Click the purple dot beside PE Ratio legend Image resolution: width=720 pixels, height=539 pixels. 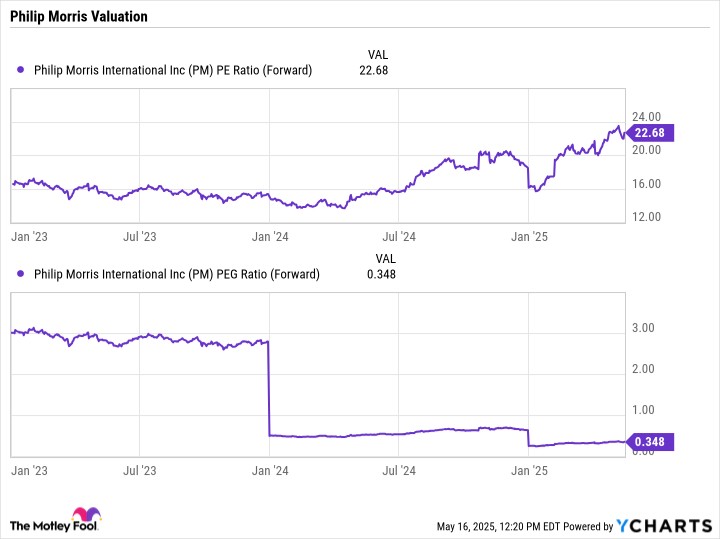[x=20, y=70]
